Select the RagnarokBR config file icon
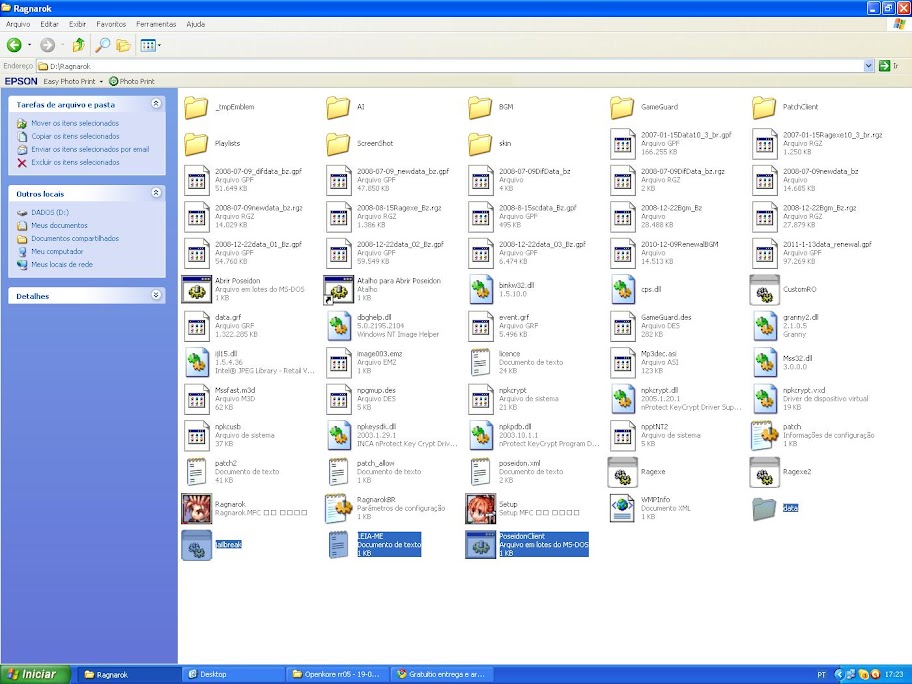The width and height of the screenshot is (912, 684). [339, 508]
